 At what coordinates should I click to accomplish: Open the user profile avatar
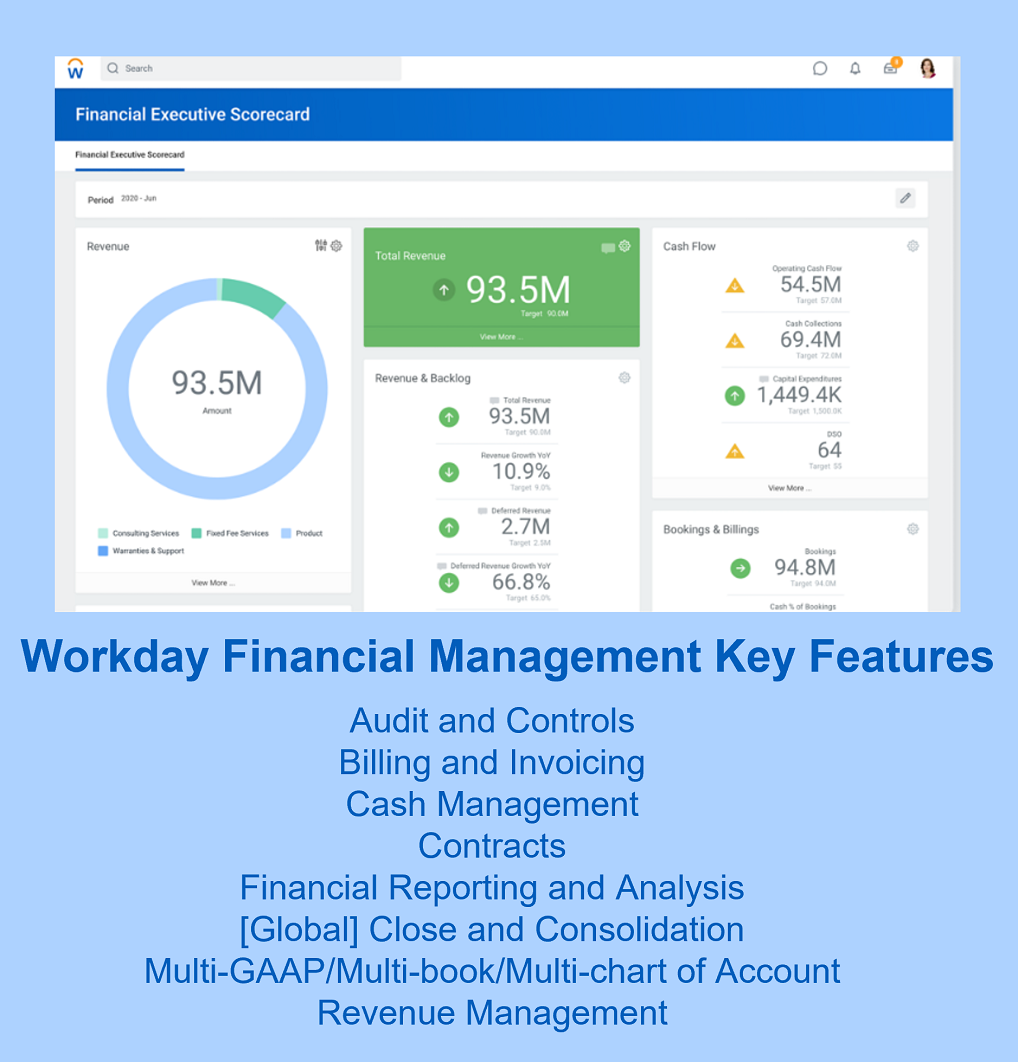(928, 68)
